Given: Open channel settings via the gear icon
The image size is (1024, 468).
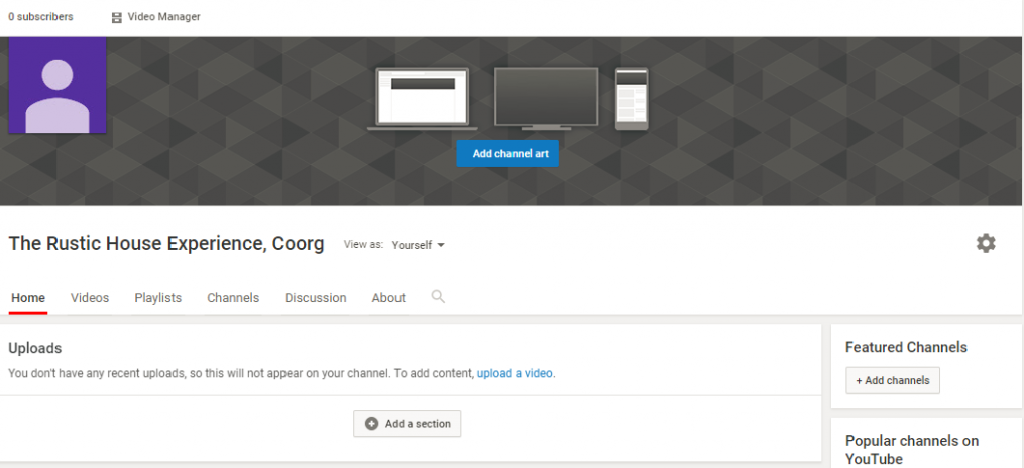Looking at the screenshot, I should click(x=986, y=243).
